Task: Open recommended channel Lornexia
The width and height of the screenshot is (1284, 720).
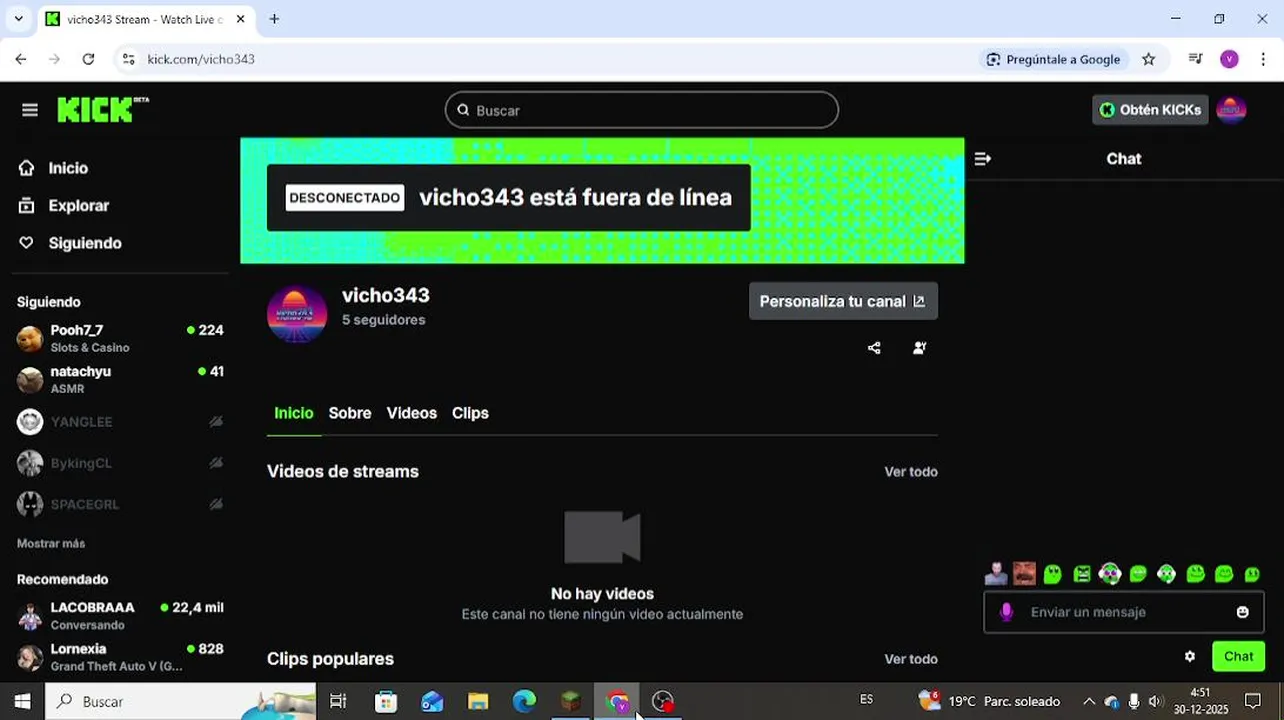Action: pyautogui.click(x=120, y=657)
